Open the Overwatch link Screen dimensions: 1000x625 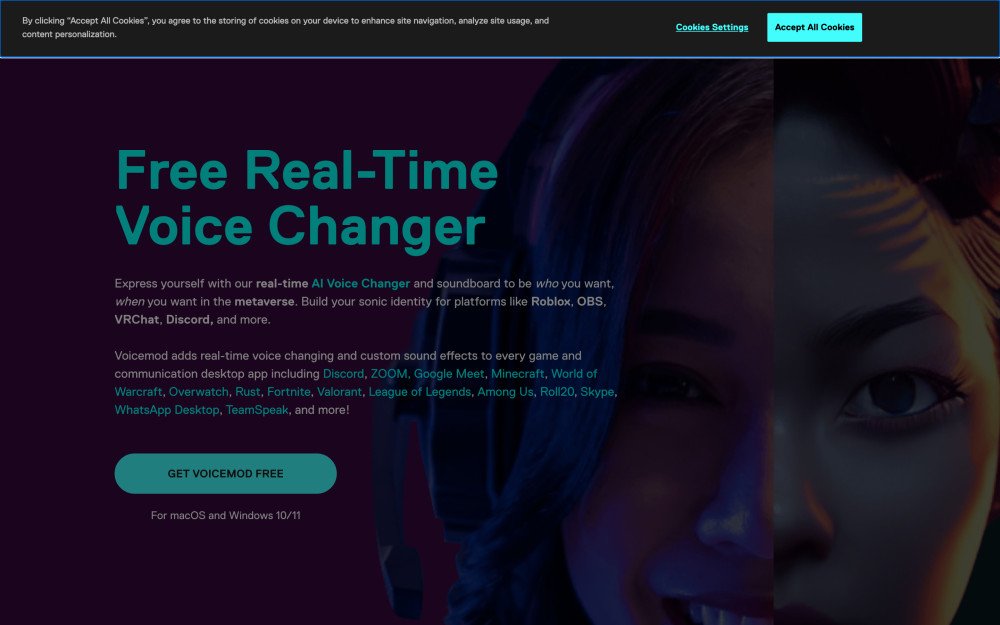tap(198, 392)
